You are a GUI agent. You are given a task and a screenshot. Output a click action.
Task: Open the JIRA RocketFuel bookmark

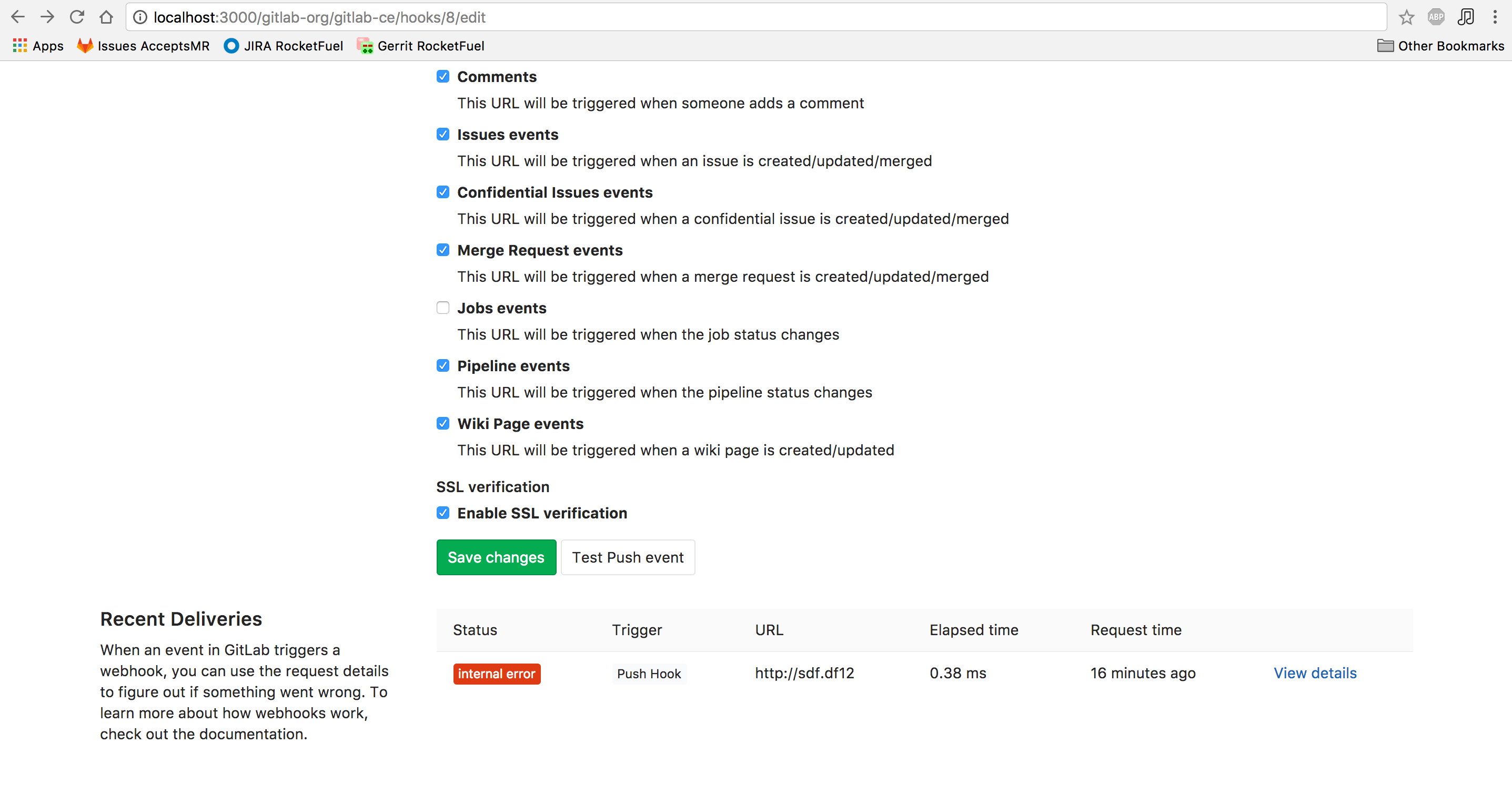(x=284, y=46)
